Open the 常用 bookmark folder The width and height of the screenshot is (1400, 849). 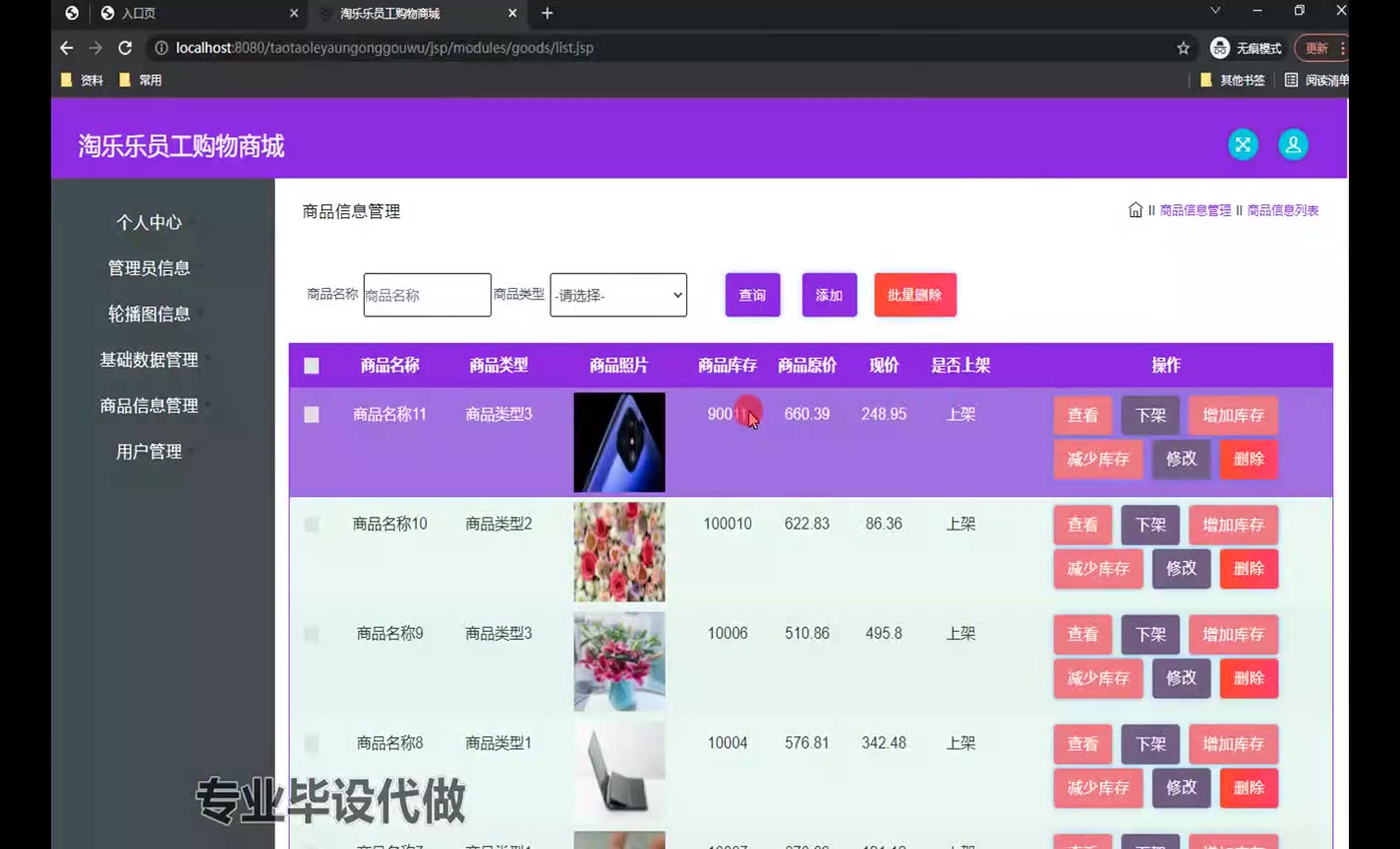[x=141, y=80]
